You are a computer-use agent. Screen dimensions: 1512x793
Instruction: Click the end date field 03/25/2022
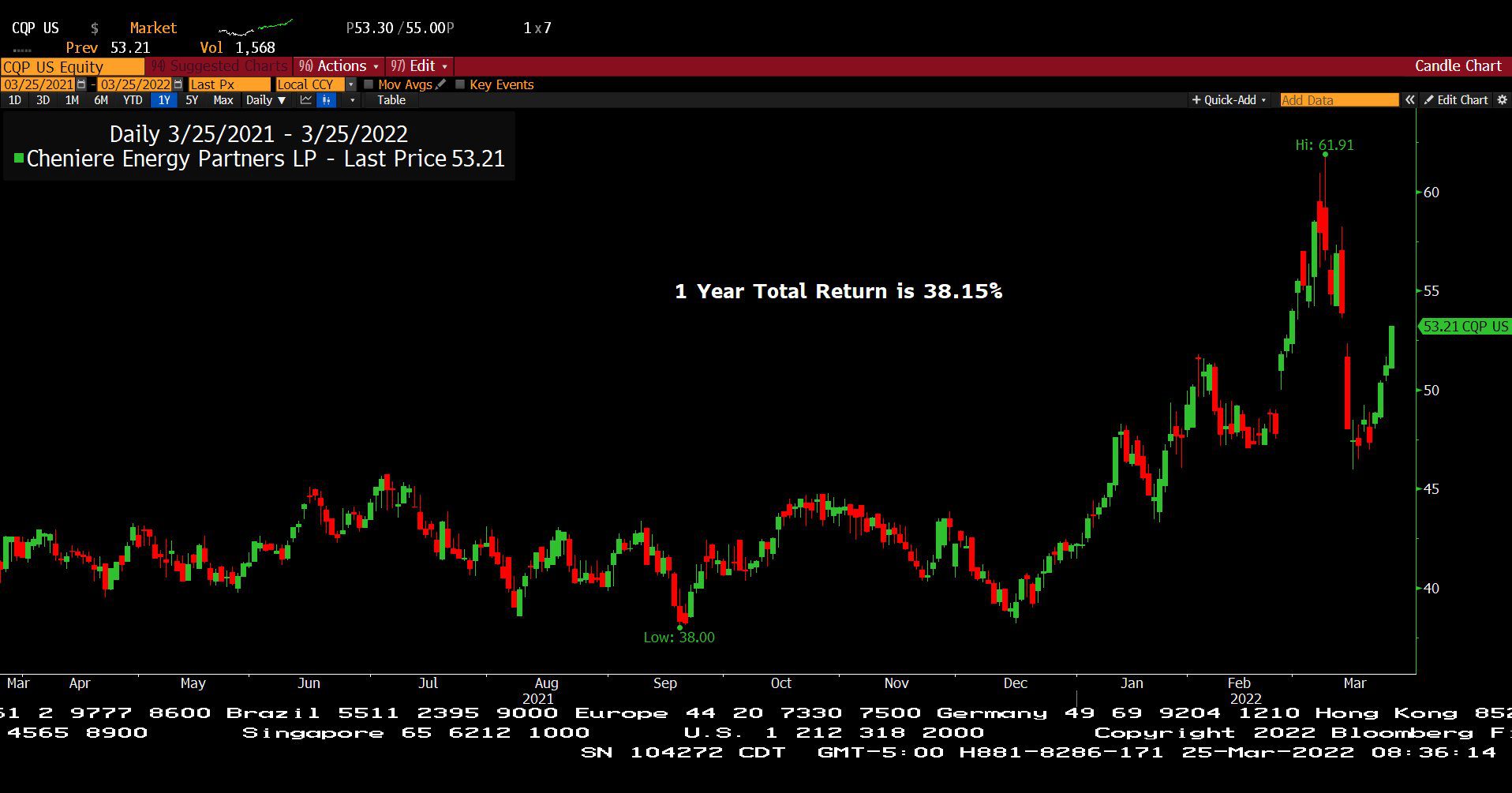click(x=135, y=84)
